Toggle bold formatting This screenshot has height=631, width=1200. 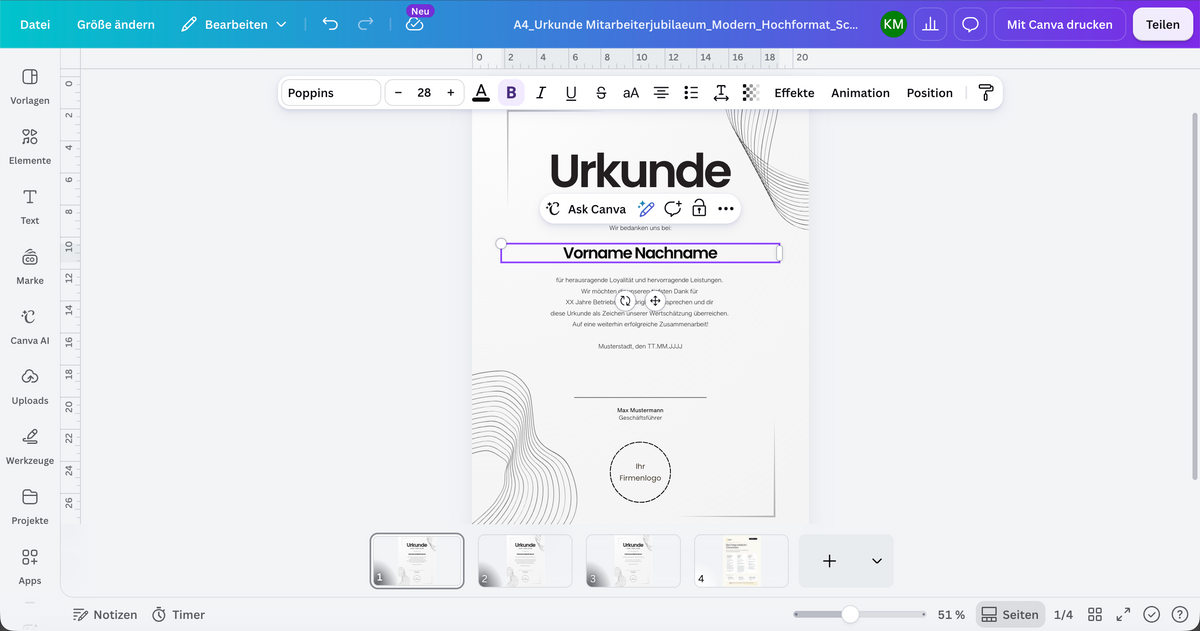(x=511, y=93)
